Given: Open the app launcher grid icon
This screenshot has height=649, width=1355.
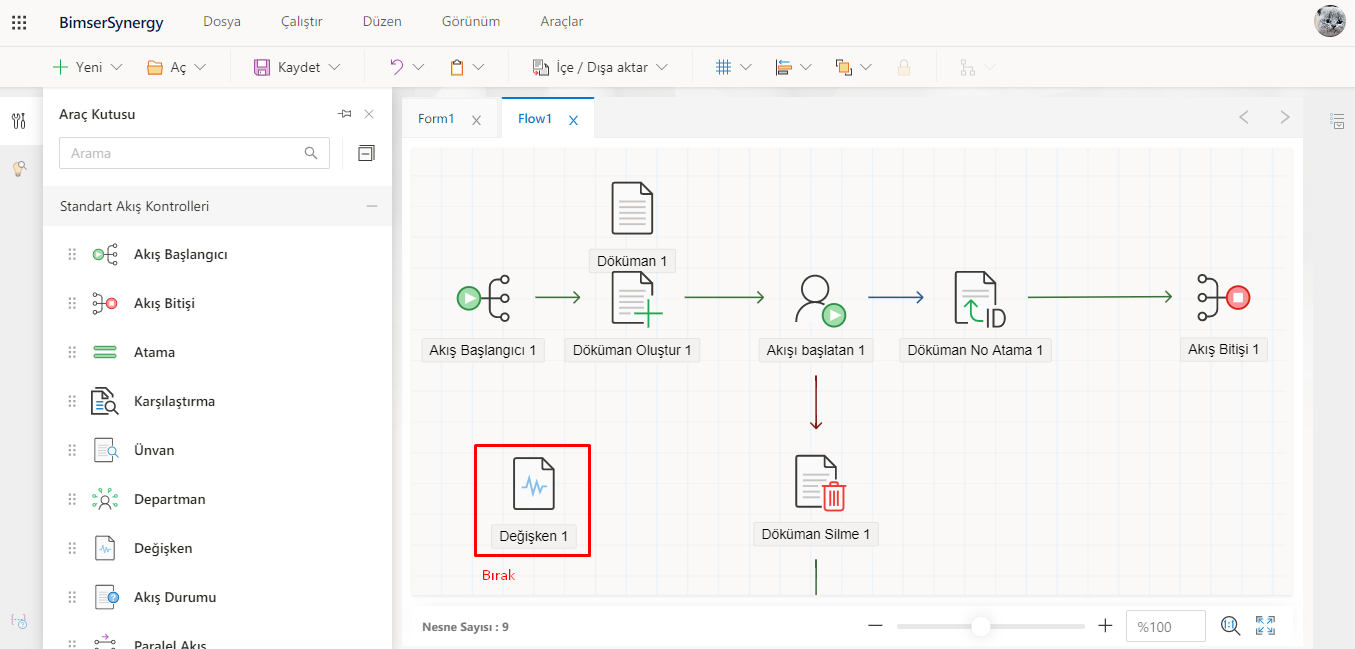Looking at the screenshot, I should click(19, 22).
